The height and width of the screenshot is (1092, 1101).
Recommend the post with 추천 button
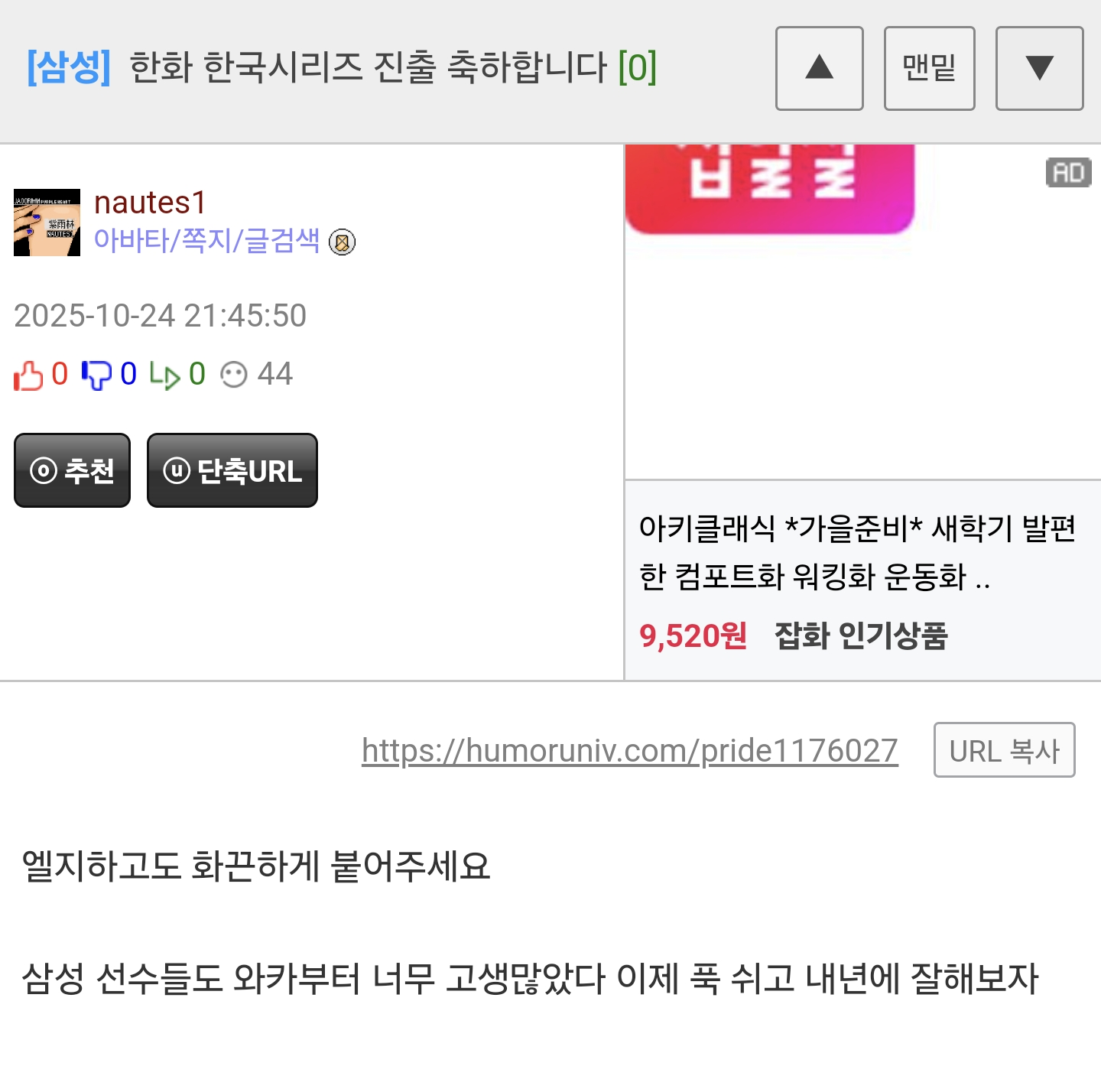click(72, 470)
